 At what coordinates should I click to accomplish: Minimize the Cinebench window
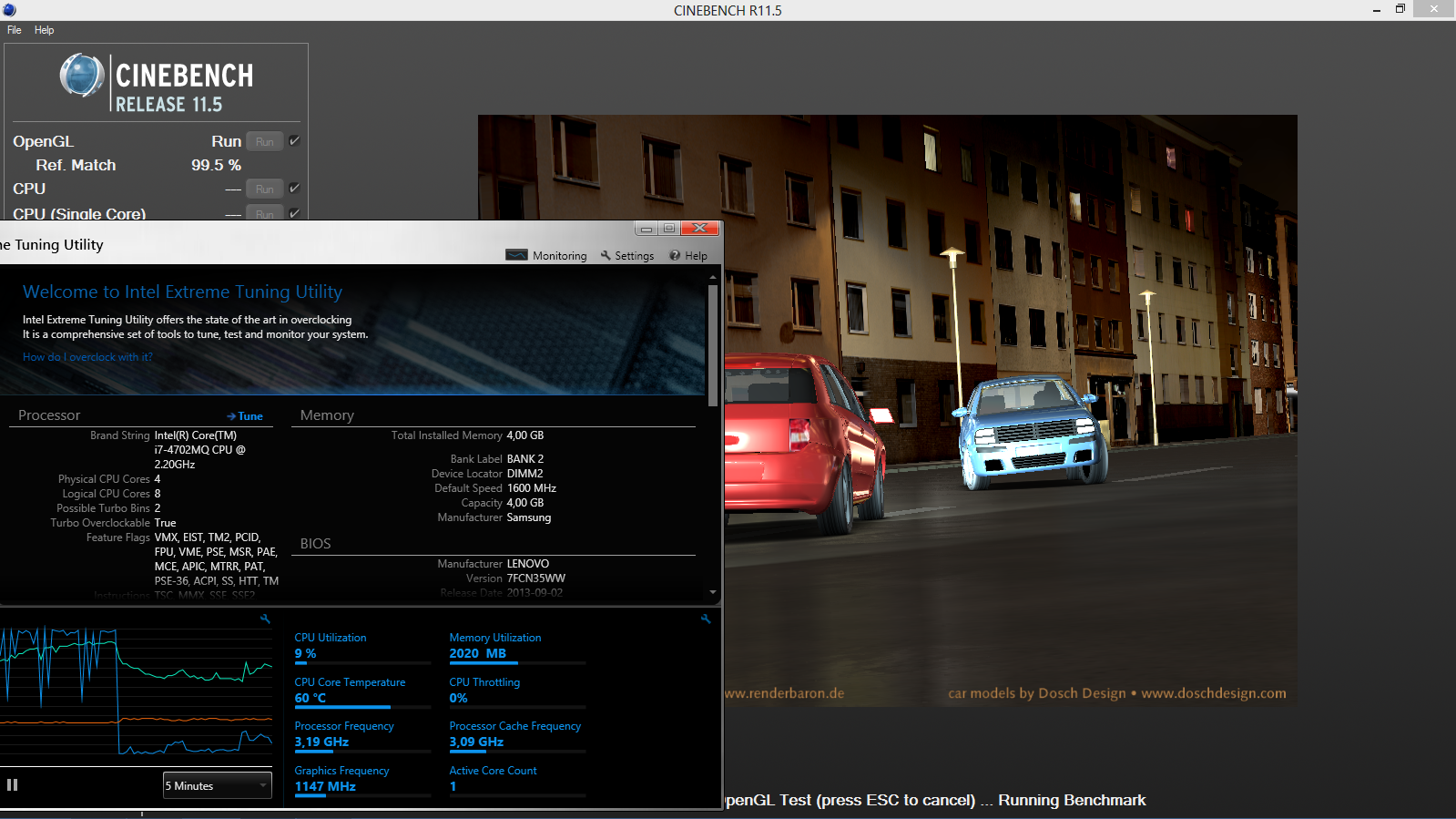tap(1376, 10)
